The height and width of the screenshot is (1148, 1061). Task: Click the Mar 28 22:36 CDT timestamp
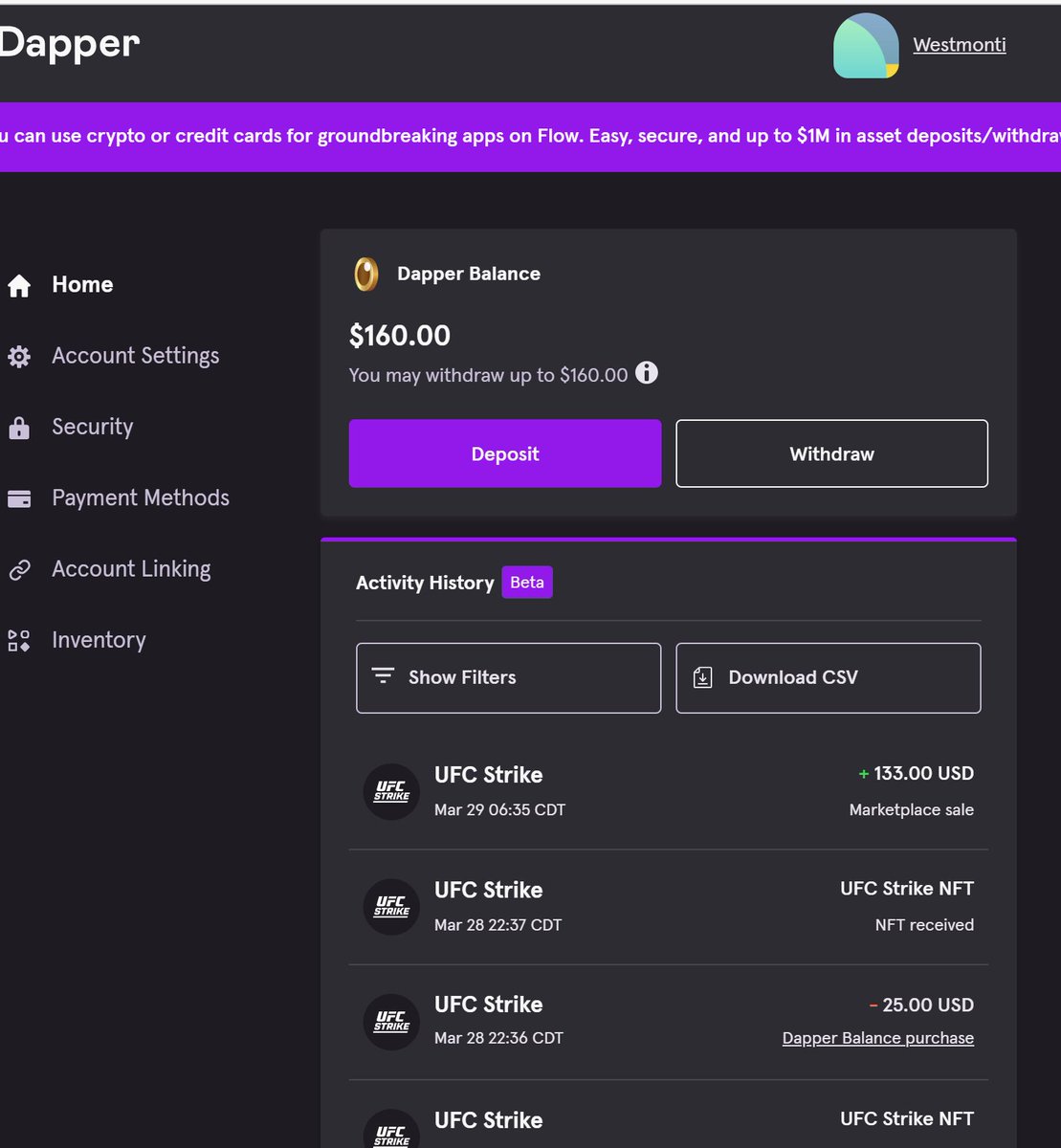498,1038
